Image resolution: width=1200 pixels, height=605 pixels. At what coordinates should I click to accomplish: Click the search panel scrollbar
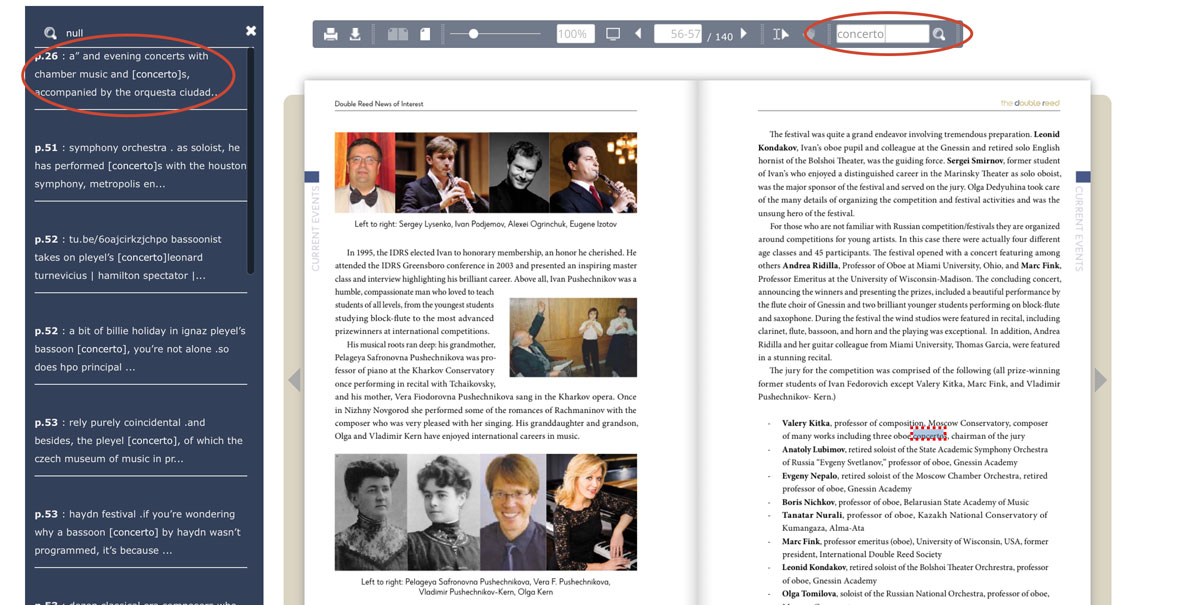coord(250,160)
